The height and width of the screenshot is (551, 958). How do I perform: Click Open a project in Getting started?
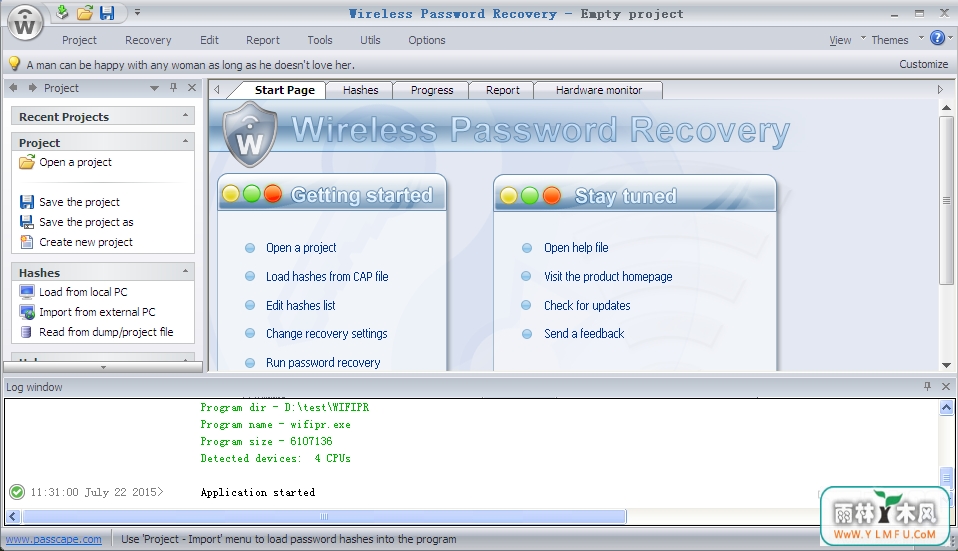(301, 248)
